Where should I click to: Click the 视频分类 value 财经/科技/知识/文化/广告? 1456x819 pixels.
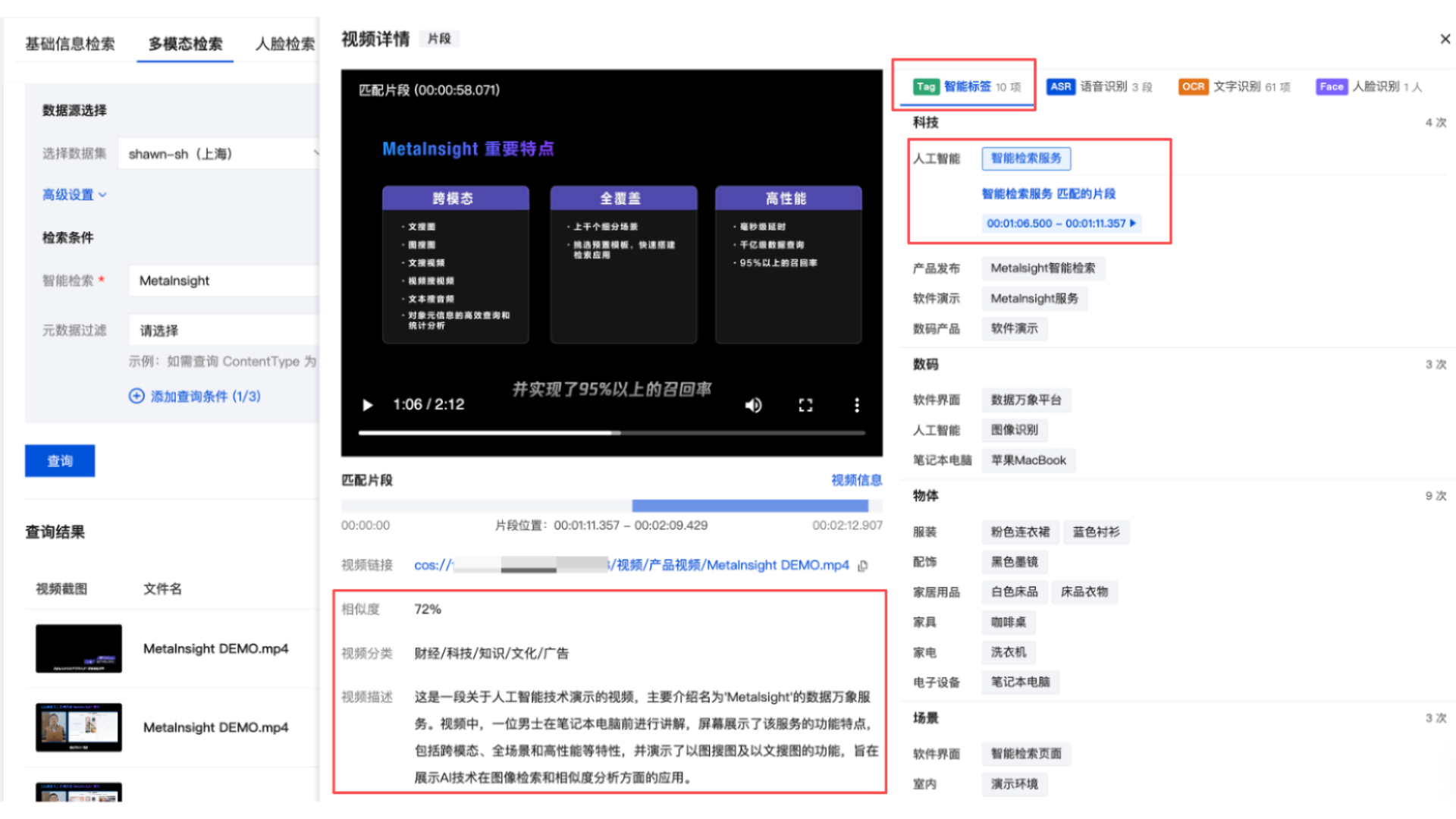coord(491,654)
